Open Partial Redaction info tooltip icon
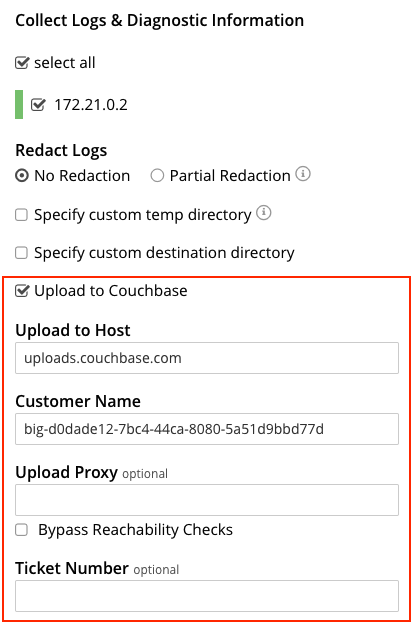Image resolution: width=416 pixels, height=628 pixels. click(303, 174)
